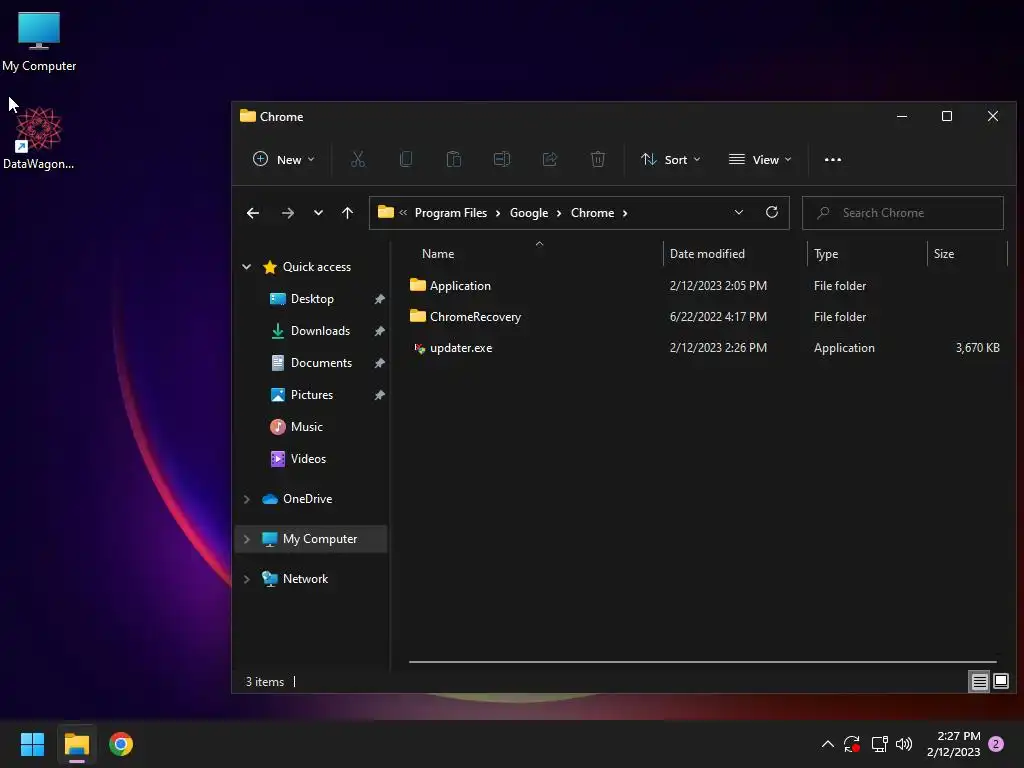Click the updater.exe file icon
The width and height of the screenshot is (1024, 768).
pos(419,348)
